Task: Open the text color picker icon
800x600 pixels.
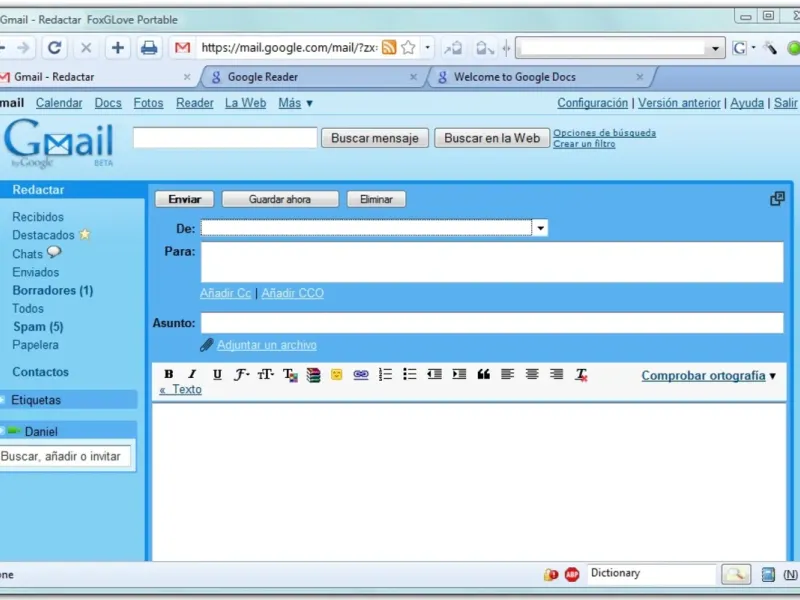Action: click(290, 375)
